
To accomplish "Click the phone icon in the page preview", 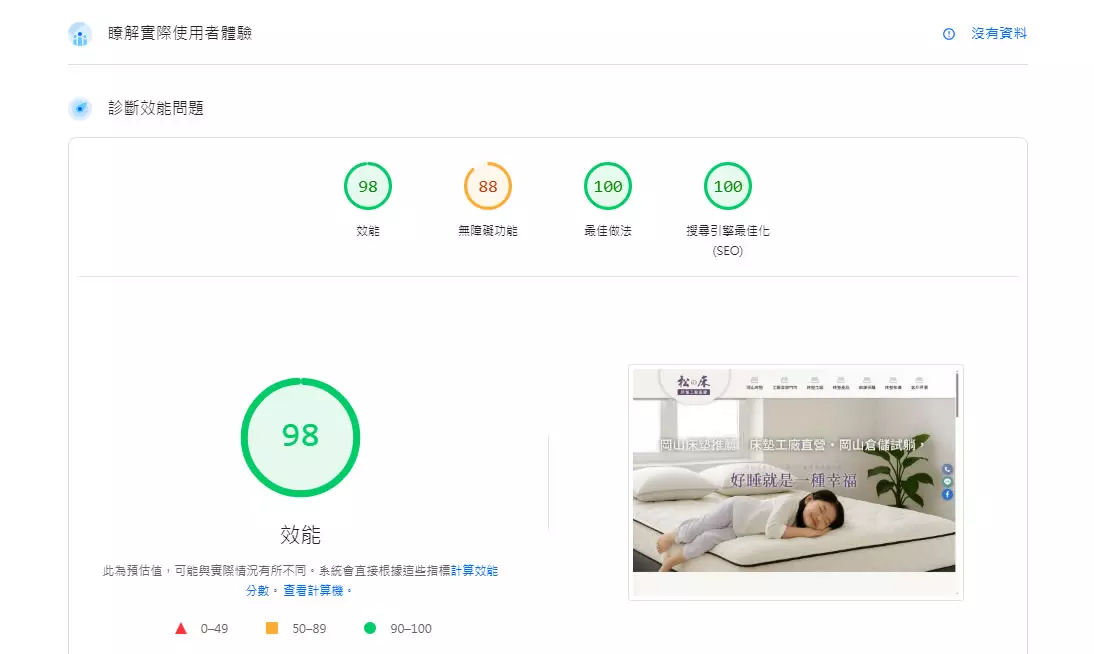I will 947,469.
